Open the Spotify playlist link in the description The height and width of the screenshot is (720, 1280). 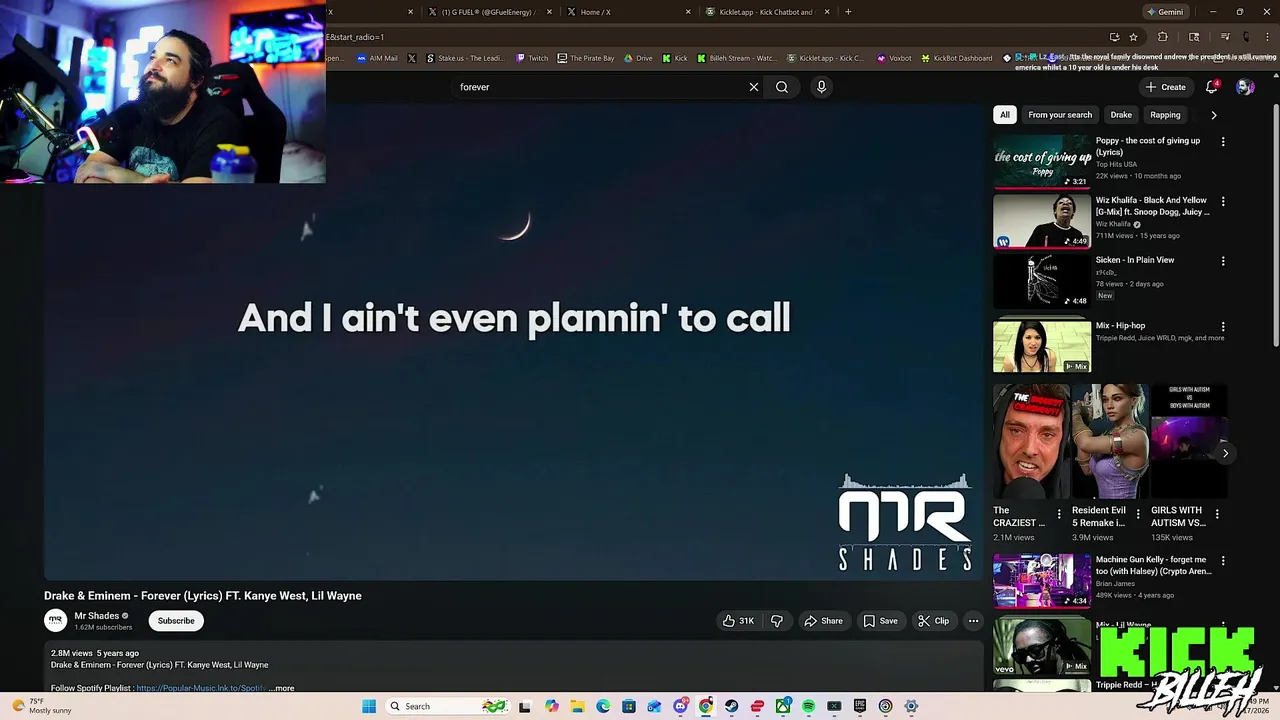point(201,688)
